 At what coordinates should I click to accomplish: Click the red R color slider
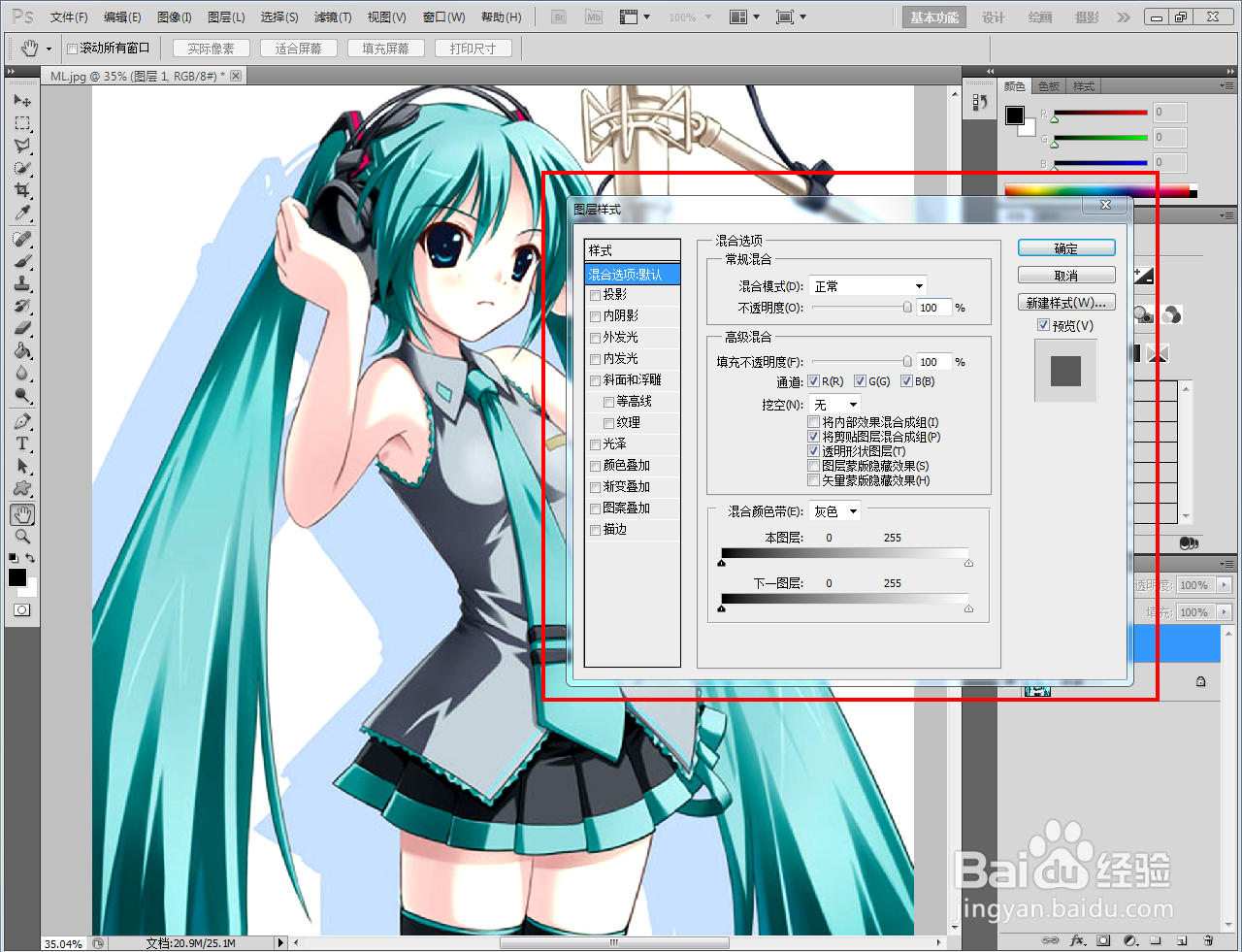pyautogui.click(x=1100, y=113)
